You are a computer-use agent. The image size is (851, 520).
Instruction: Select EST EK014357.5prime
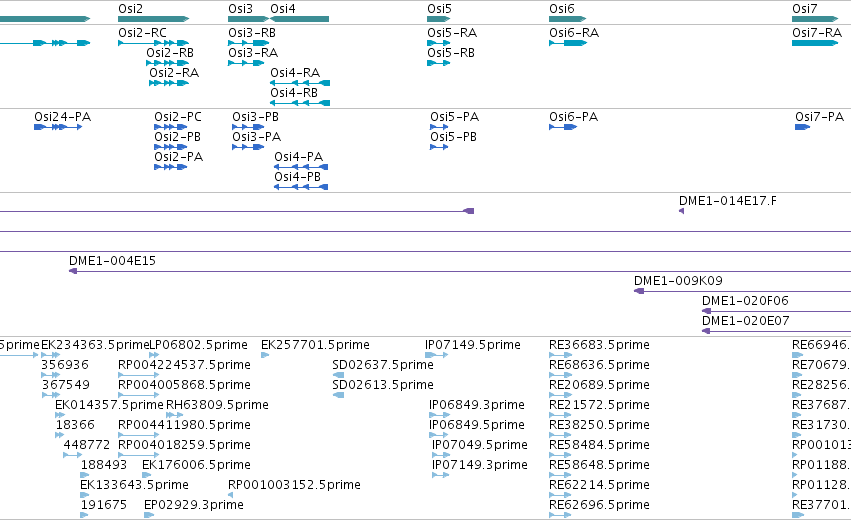pos(109,405)
